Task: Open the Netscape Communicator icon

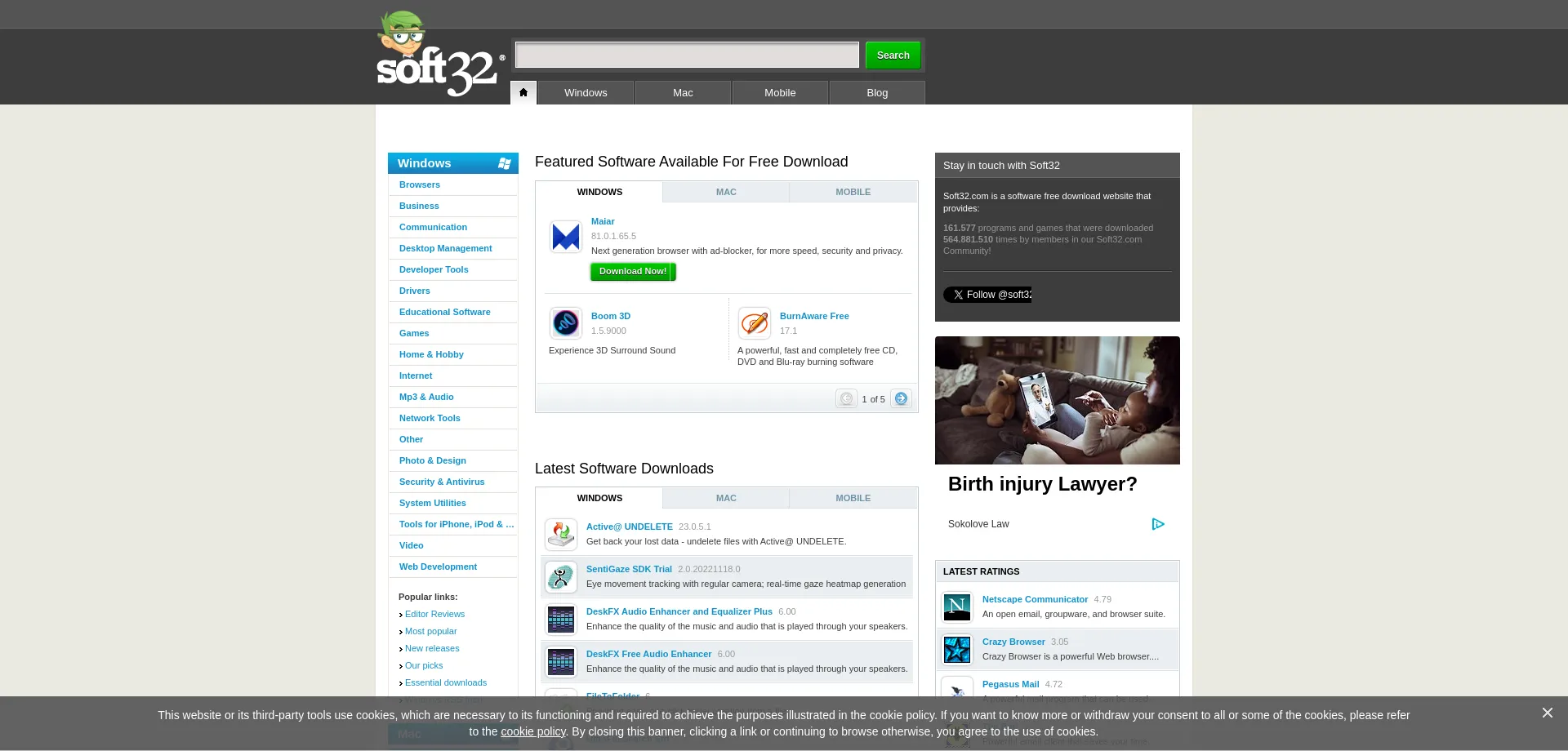Action: pos(957,607)
